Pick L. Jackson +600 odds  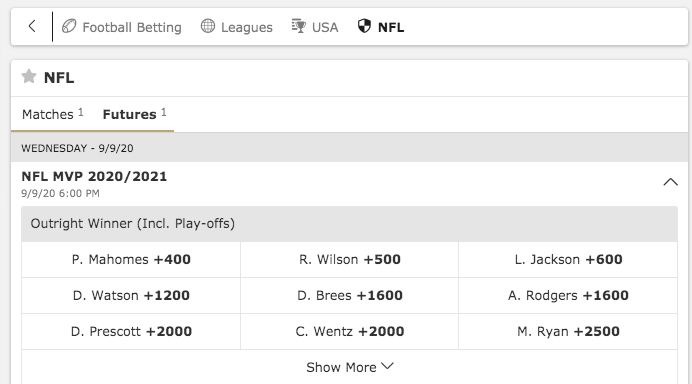point(568,260)
